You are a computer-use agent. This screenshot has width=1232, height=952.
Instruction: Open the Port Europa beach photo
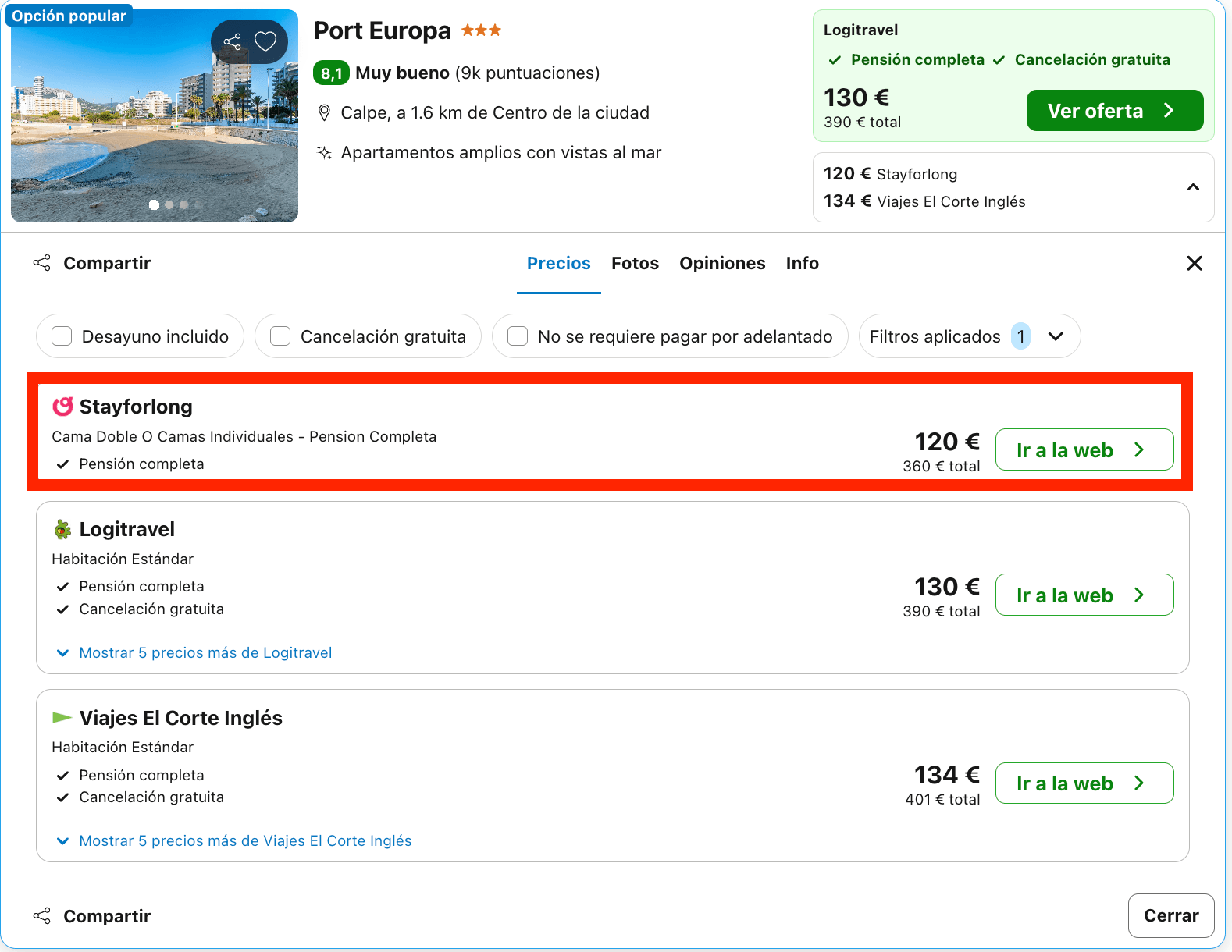point(155,116)
